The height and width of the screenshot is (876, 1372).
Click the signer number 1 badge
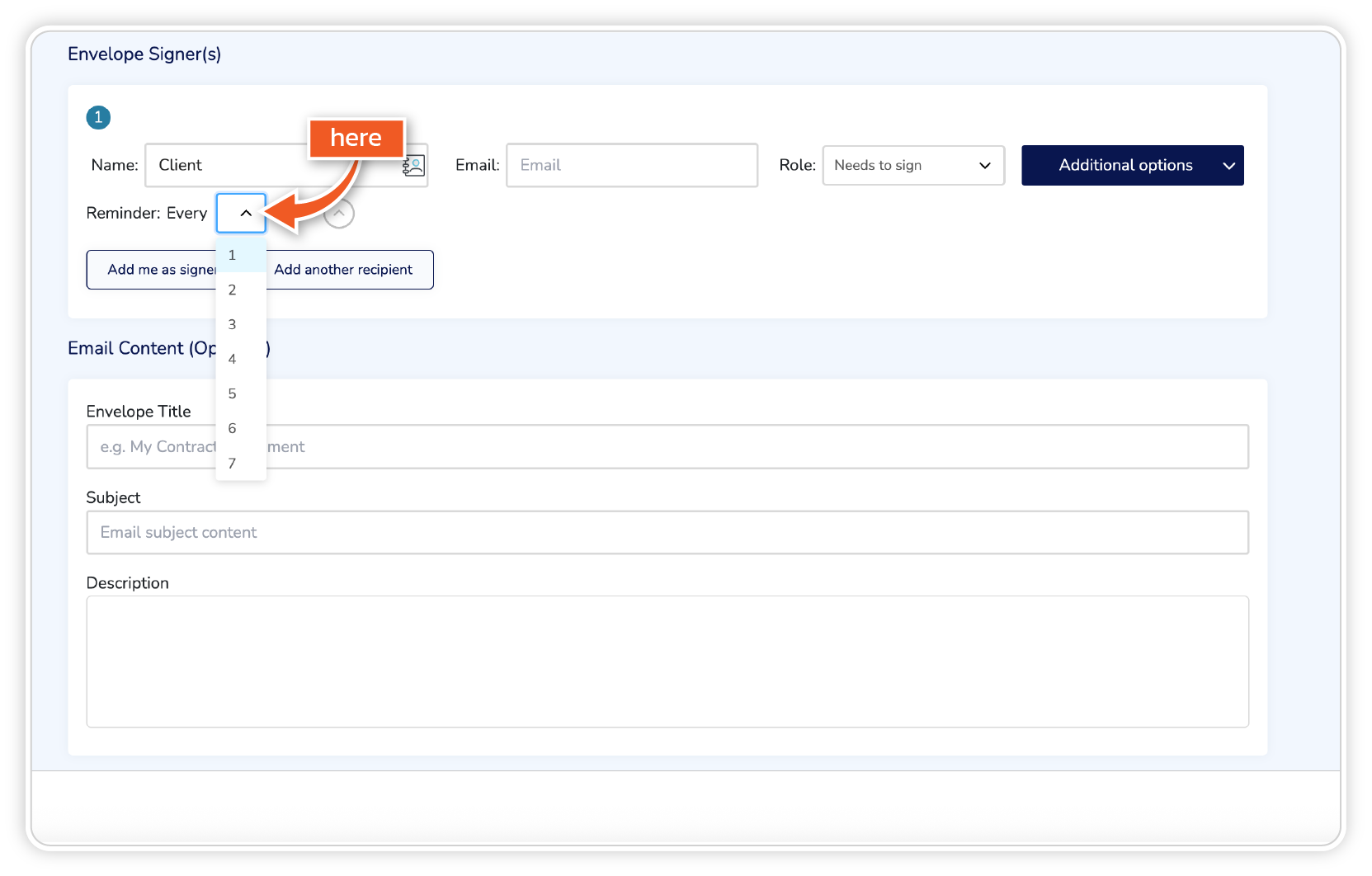[x=98, y=117]
